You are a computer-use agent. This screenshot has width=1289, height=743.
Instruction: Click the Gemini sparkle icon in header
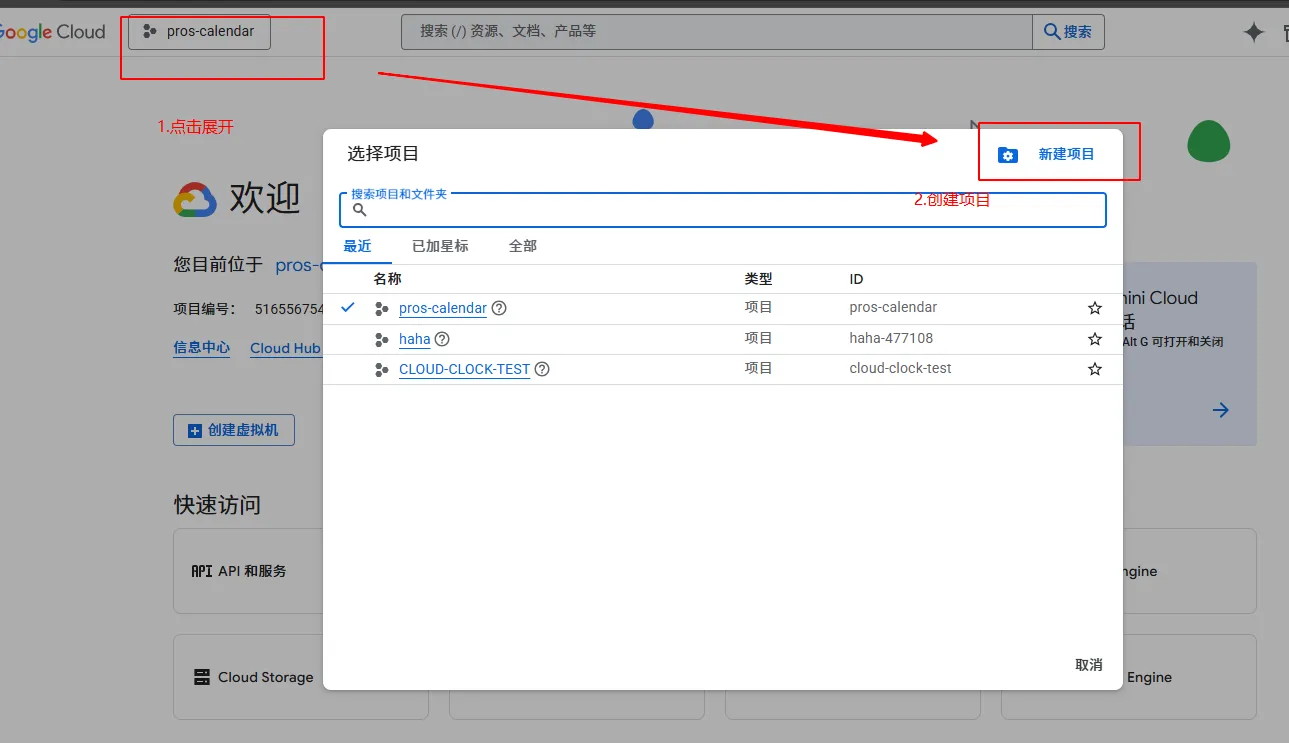pos(1253,32)
